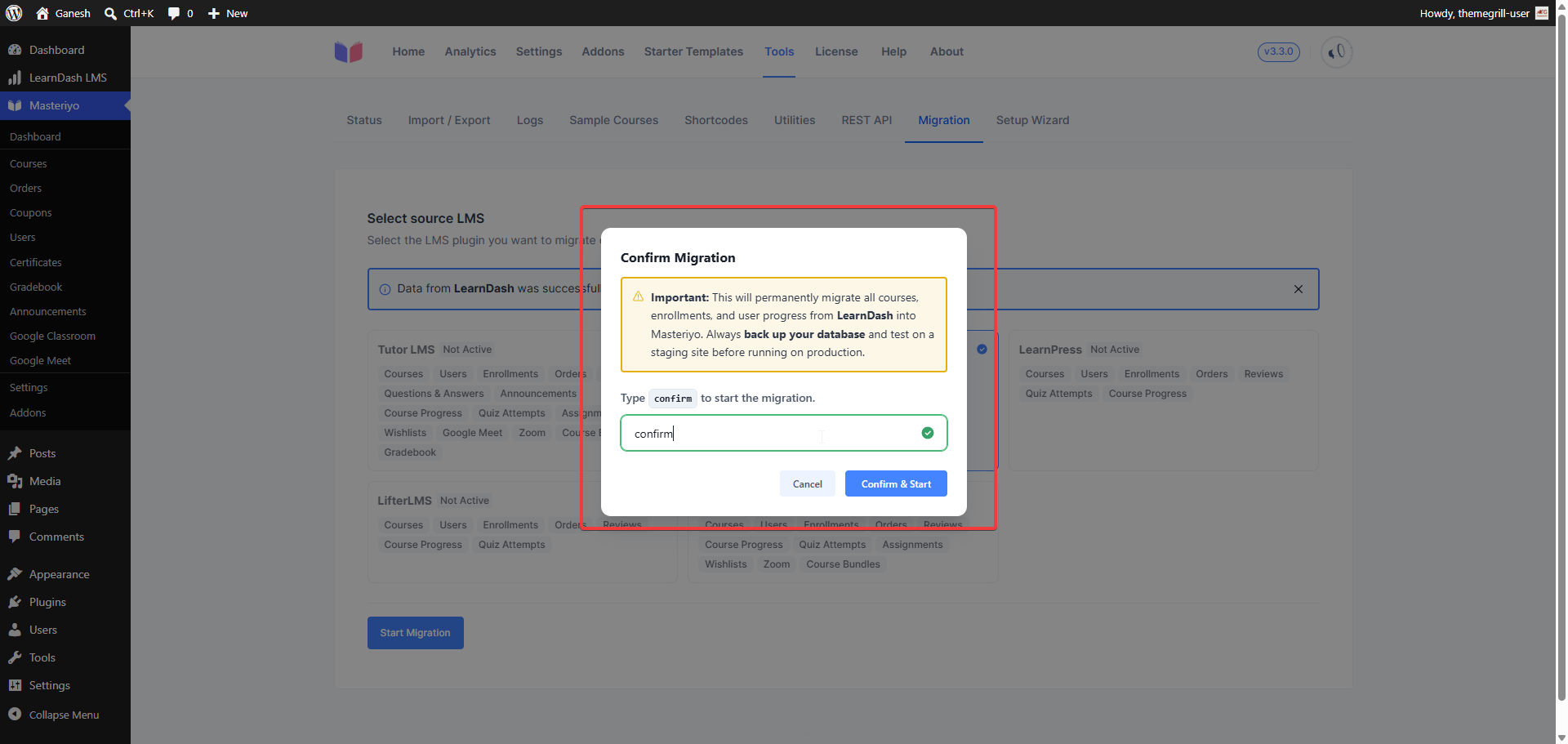Dismiss the LearnDash data notice

click(1298, 289)
